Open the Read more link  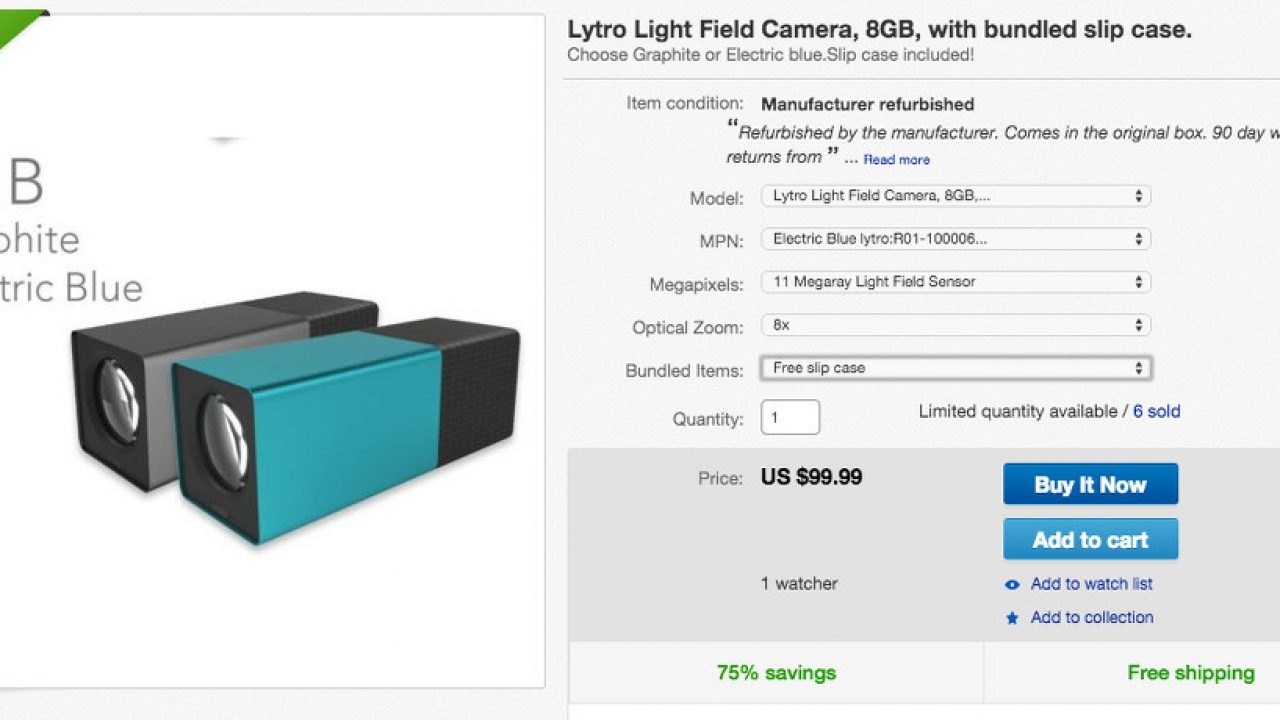[x=896, y=160]
